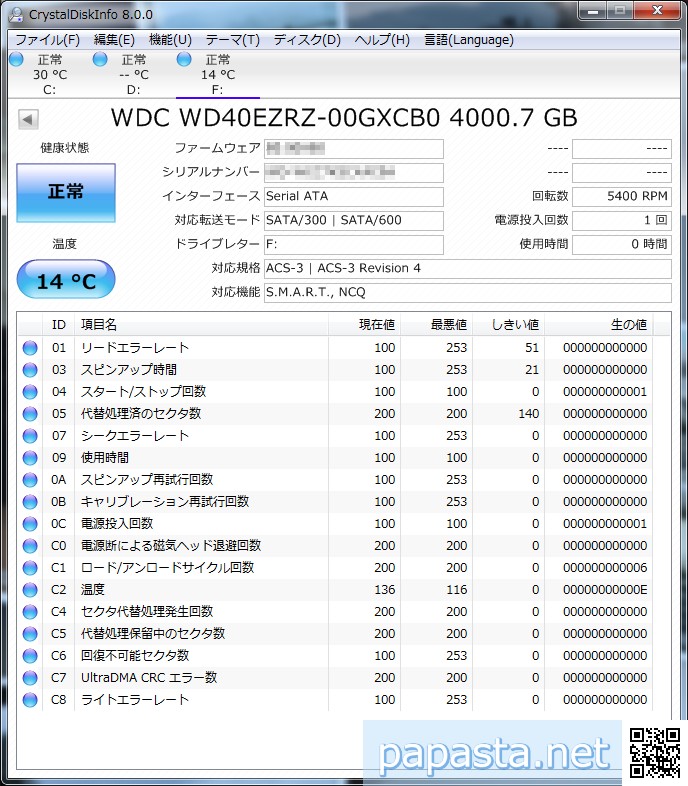
Task: Open the 言語(Language) menu
Action: click(x=469, y=40)
